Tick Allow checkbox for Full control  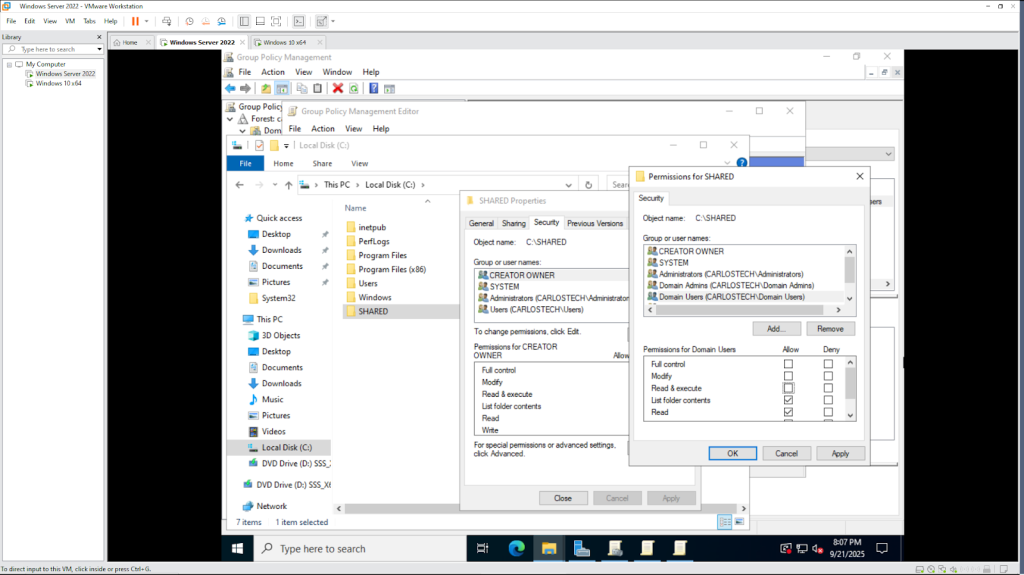pos(788,364)
